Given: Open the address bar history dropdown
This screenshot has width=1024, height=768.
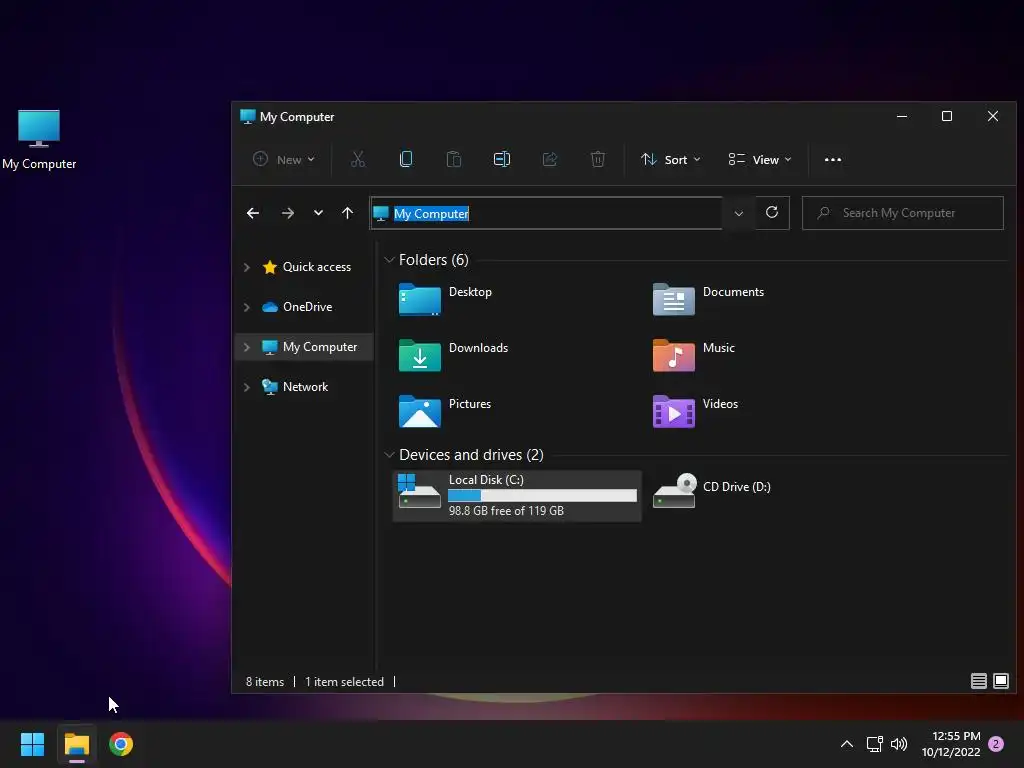Looking at the screenshot, I should point(739,213).
